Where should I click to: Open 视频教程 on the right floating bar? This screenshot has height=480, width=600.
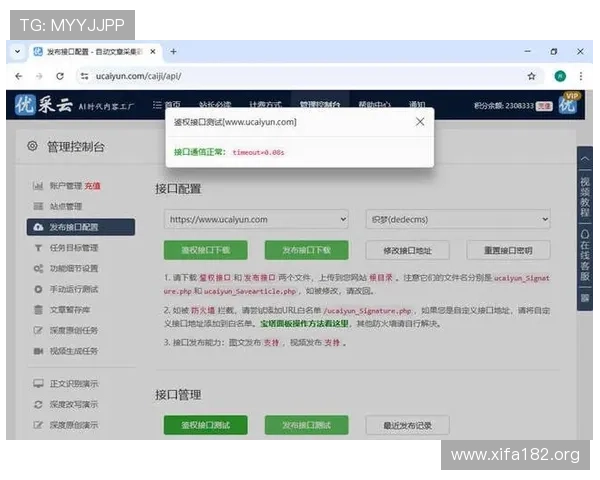coord(585,196)
